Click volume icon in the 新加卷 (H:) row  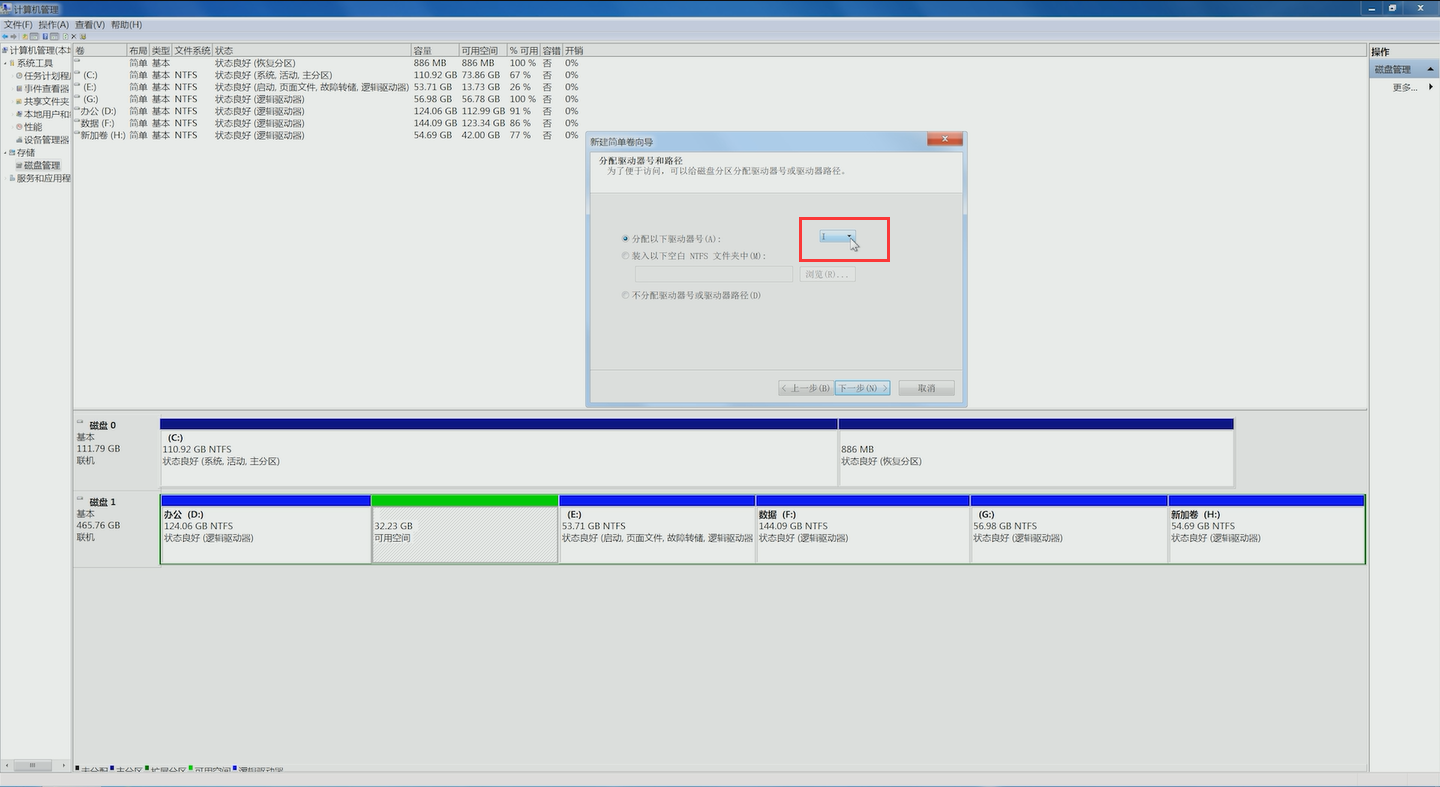[x=78, y=134]
